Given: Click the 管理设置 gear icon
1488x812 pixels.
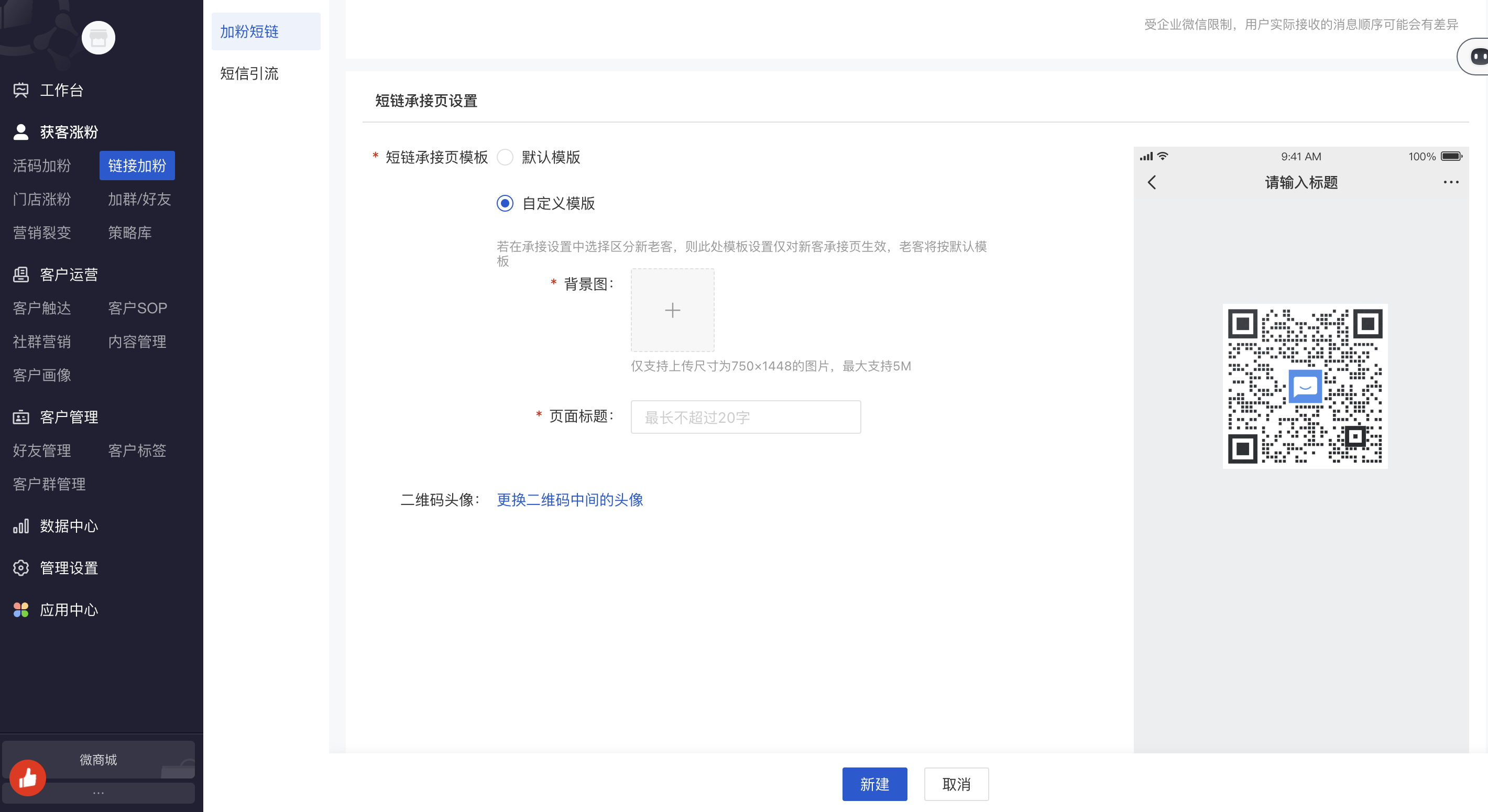Looking at the screenshot, I should [x=21, y=568].
